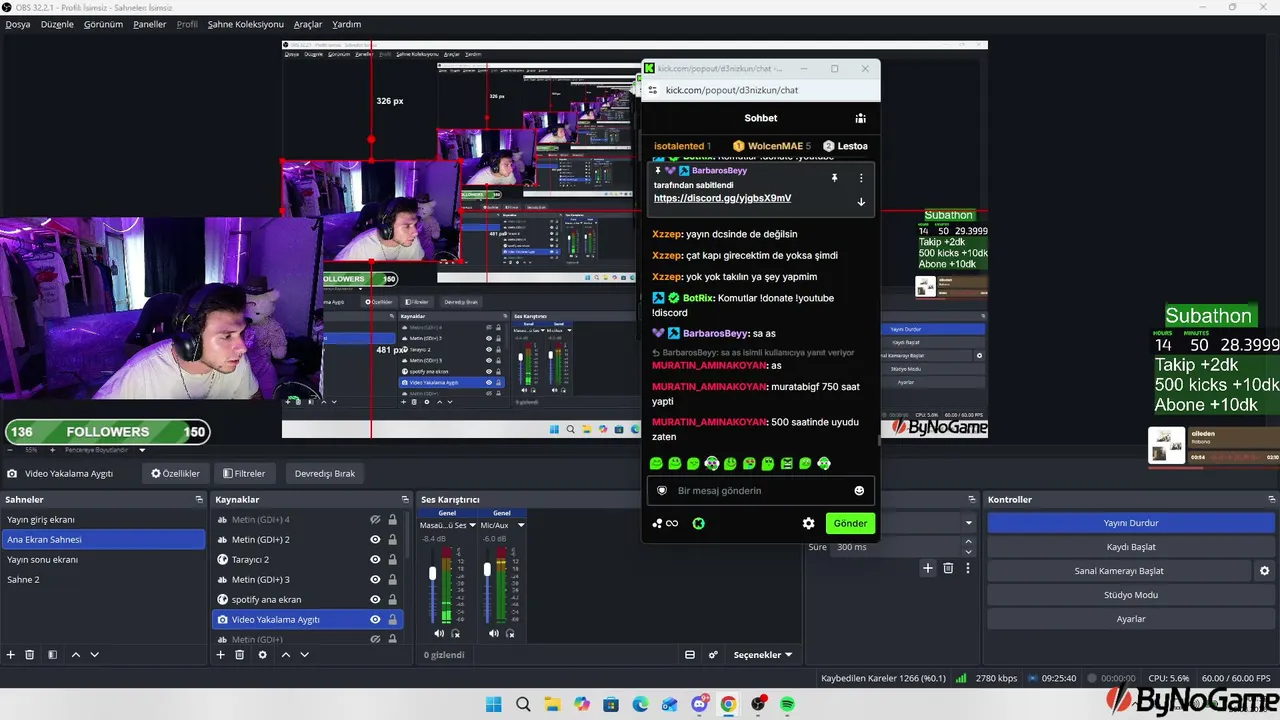This screenshot has height=720, width=1280.
Task: Delete the selected scene using trash icon
Action: pos(30,655)
